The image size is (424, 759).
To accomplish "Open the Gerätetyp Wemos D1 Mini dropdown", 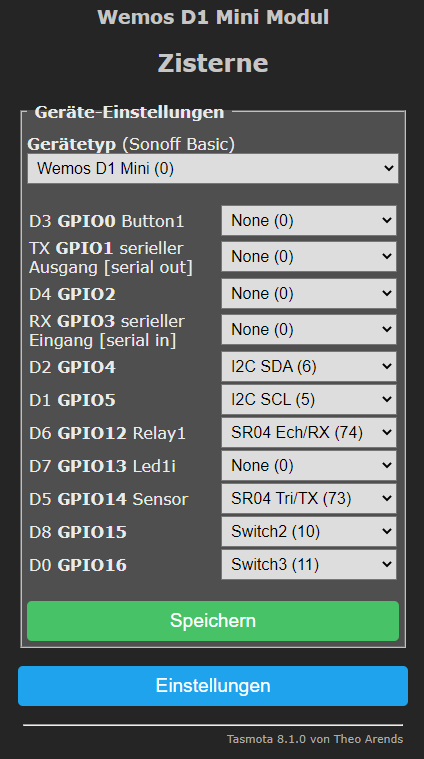I will (x=213, y=168).
